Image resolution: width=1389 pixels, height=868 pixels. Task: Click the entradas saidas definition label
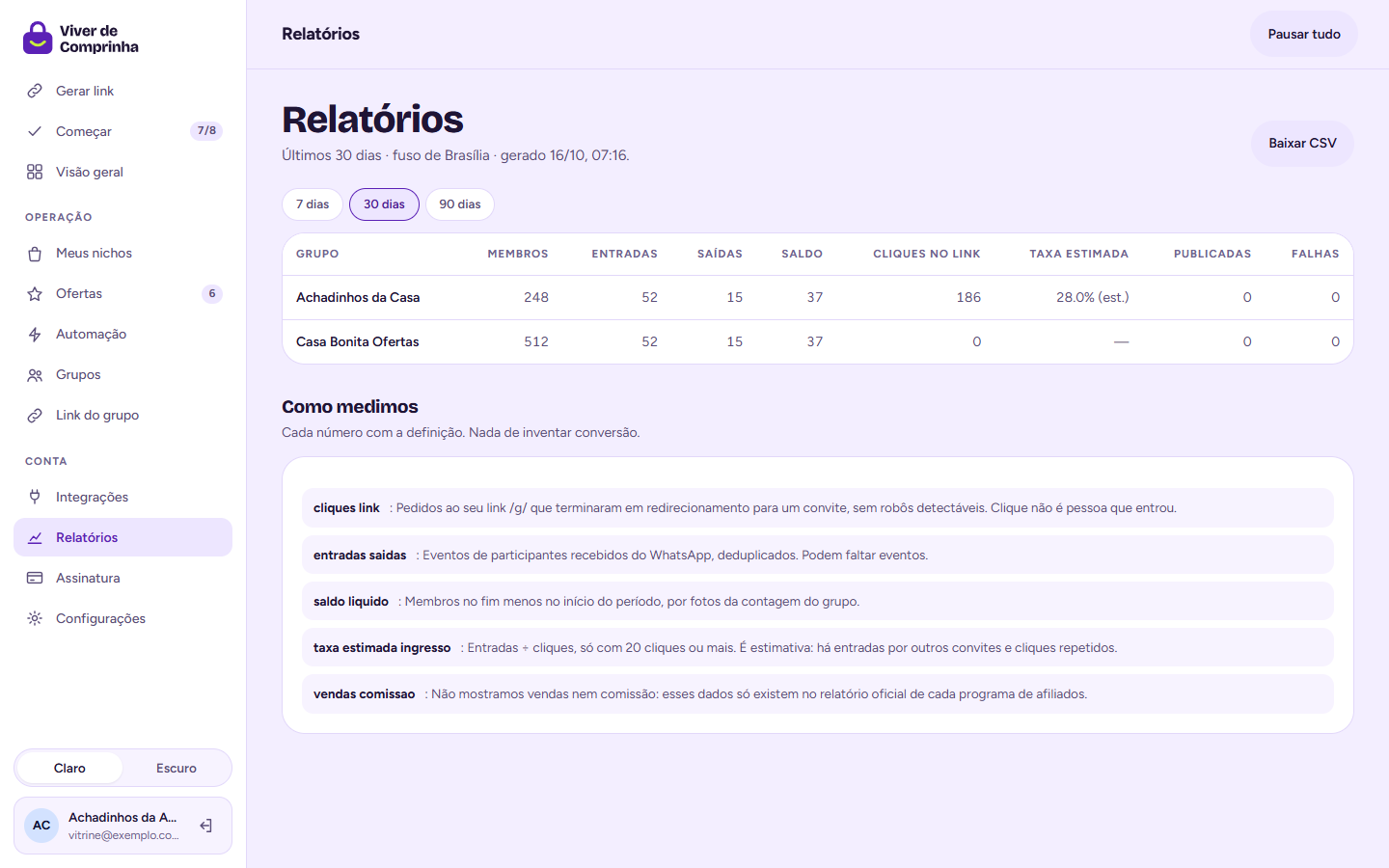pyautogui.click(x=360, y=555)
